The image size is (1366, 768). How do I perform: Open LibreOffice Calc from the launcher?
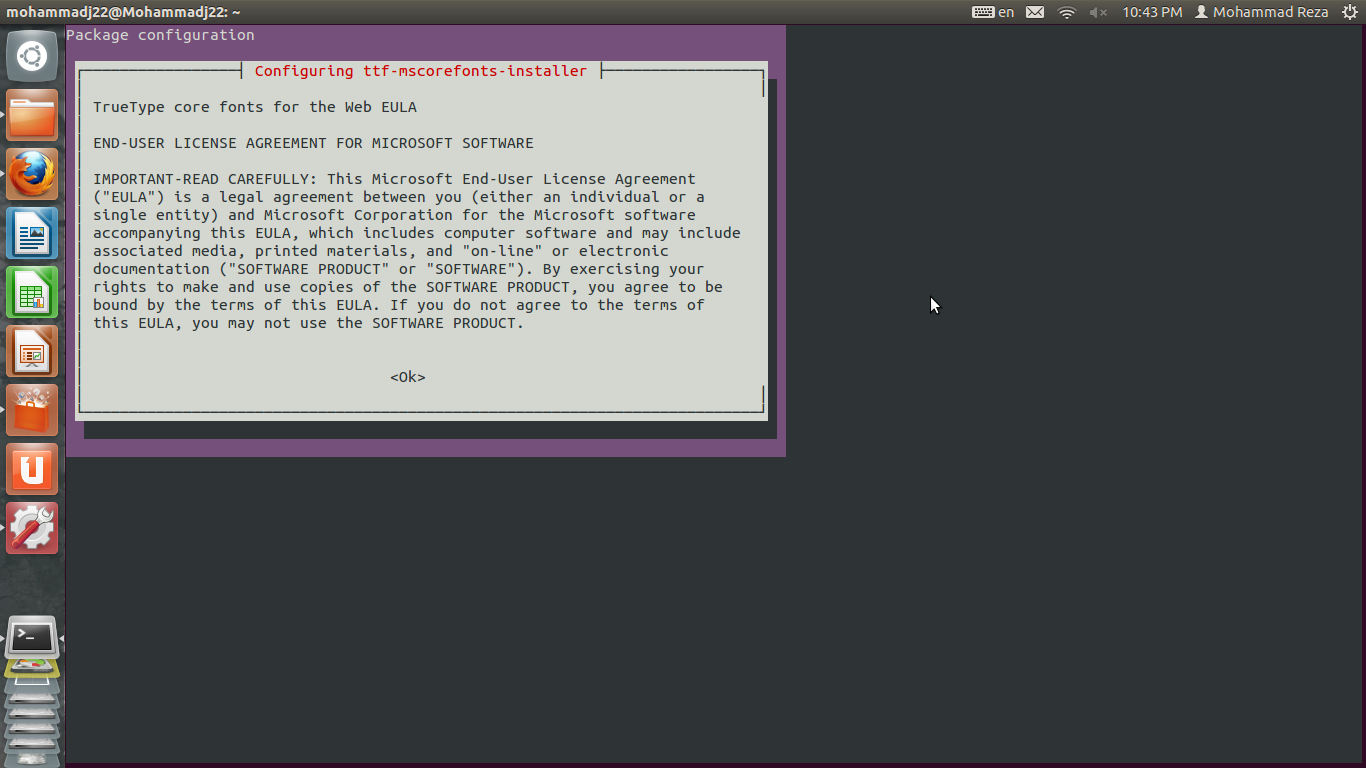[32, 292]
